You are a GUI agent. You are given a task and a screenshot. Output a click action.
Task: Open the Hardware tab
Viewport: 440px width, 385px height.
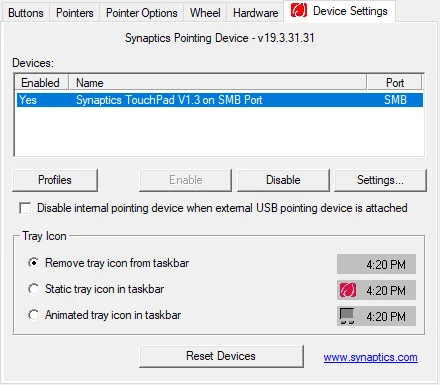point(255,13)
